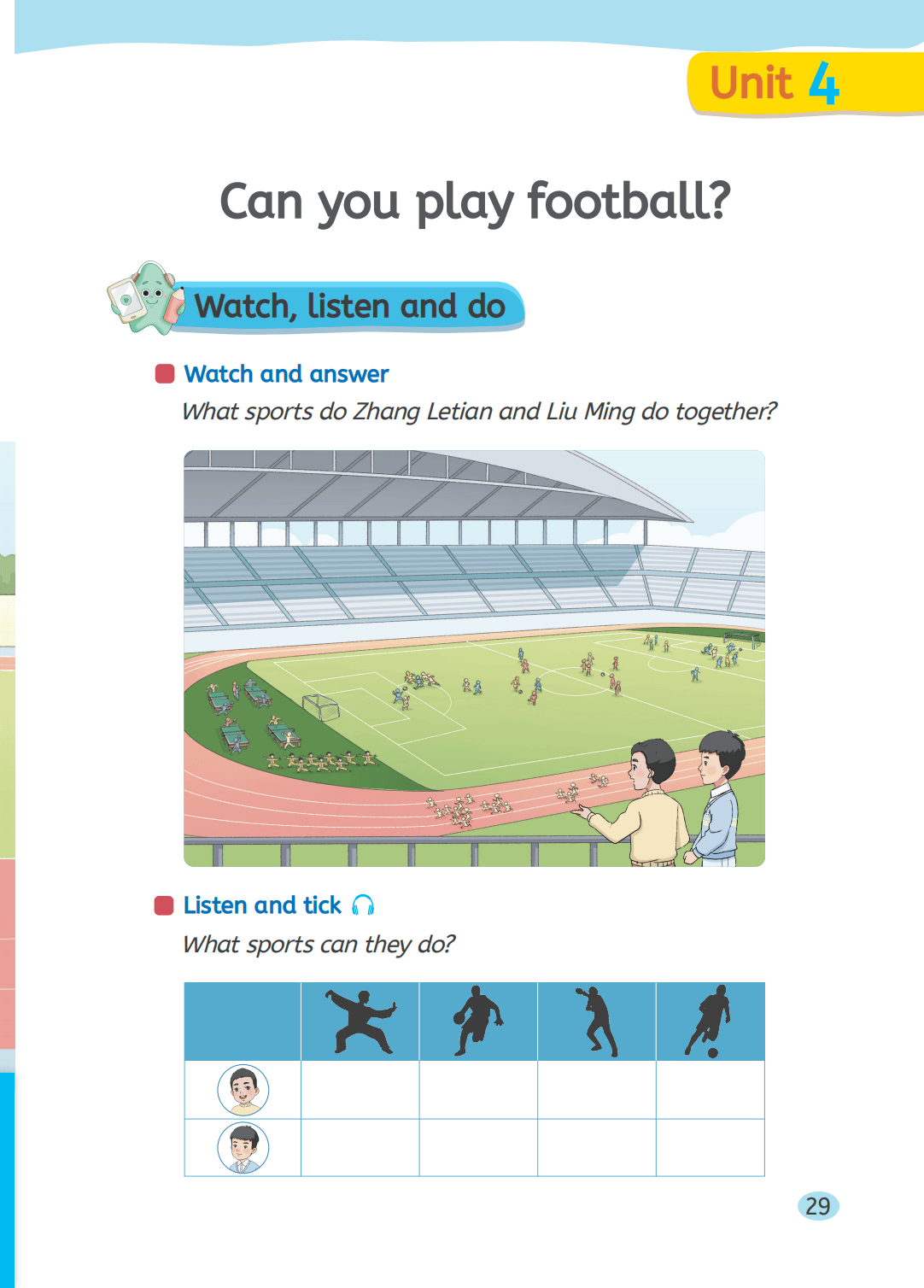Image resolution: width=924 pixels, height=1288 pixels.
Task: Click the green mascot holding a phone
Action: click(x=147, y=297)
